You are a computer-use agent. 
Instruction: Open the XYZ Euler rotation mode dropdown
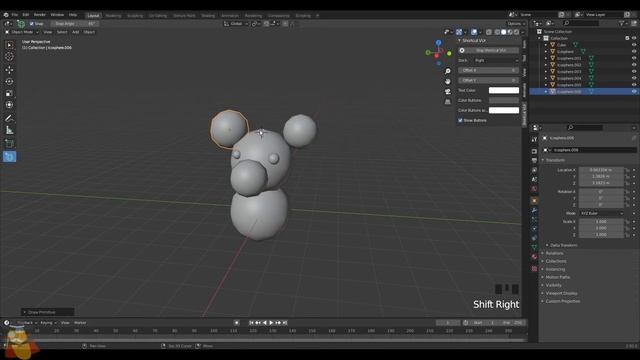click(x=602, y=213)
